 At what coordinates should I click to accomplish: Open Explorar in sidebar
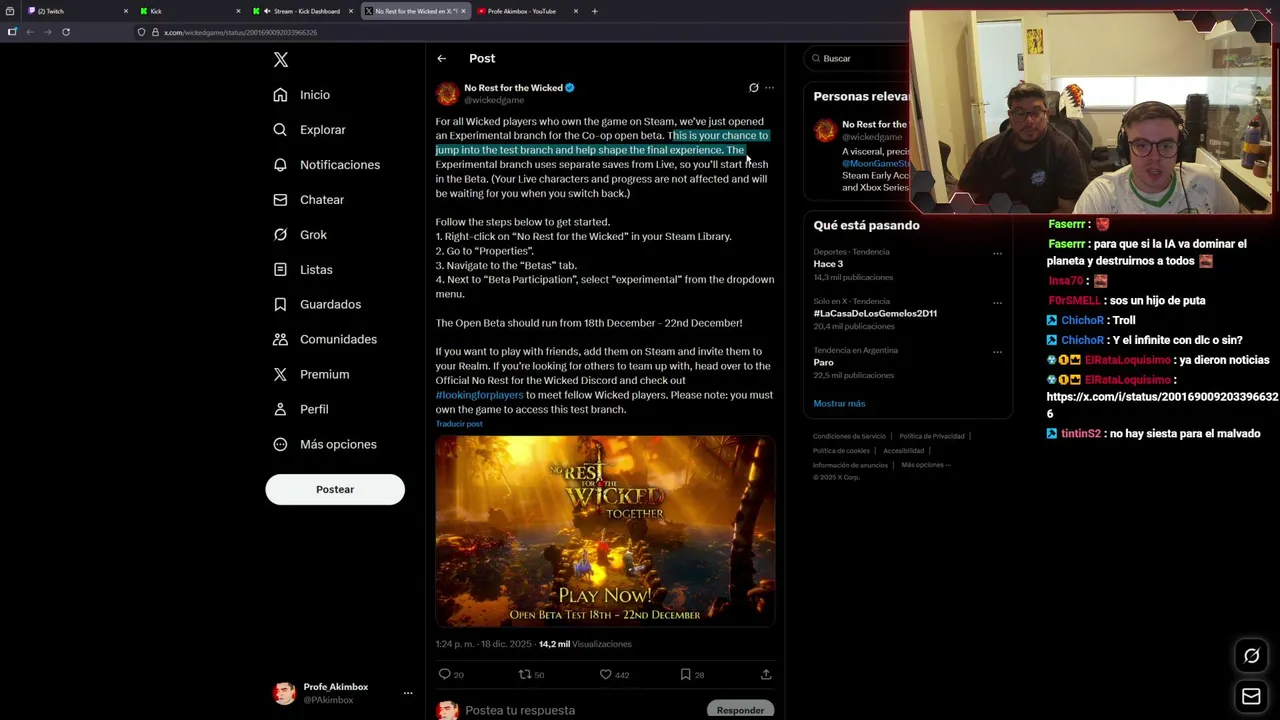(309, 130)
